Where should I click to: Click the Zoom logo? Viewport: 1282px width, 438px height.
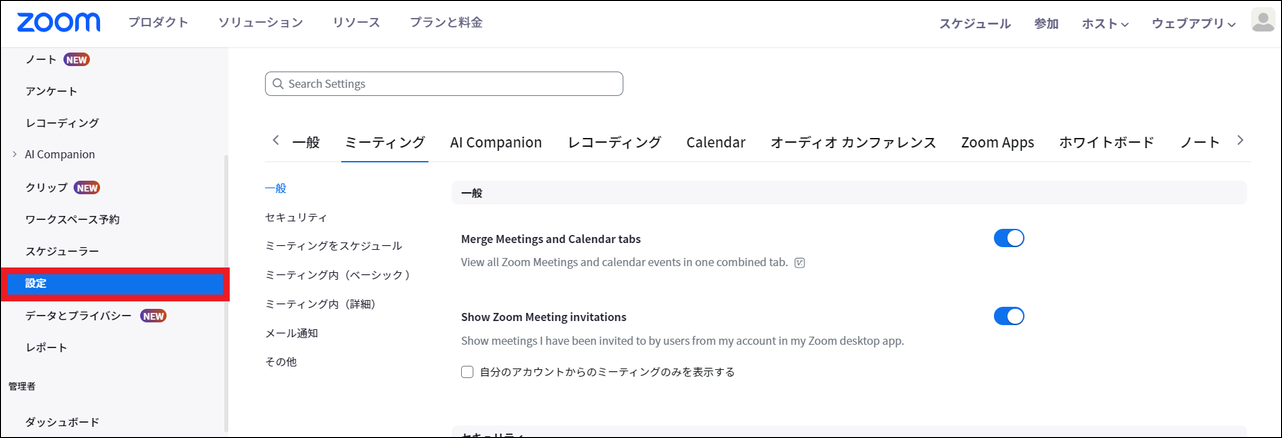click(58, 22)
